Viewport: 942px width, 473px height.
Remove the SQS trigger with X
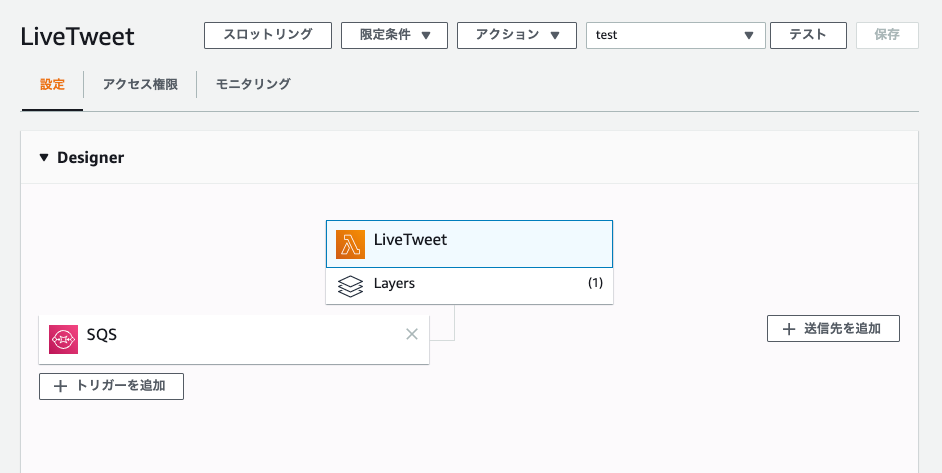tap(412, 334)
